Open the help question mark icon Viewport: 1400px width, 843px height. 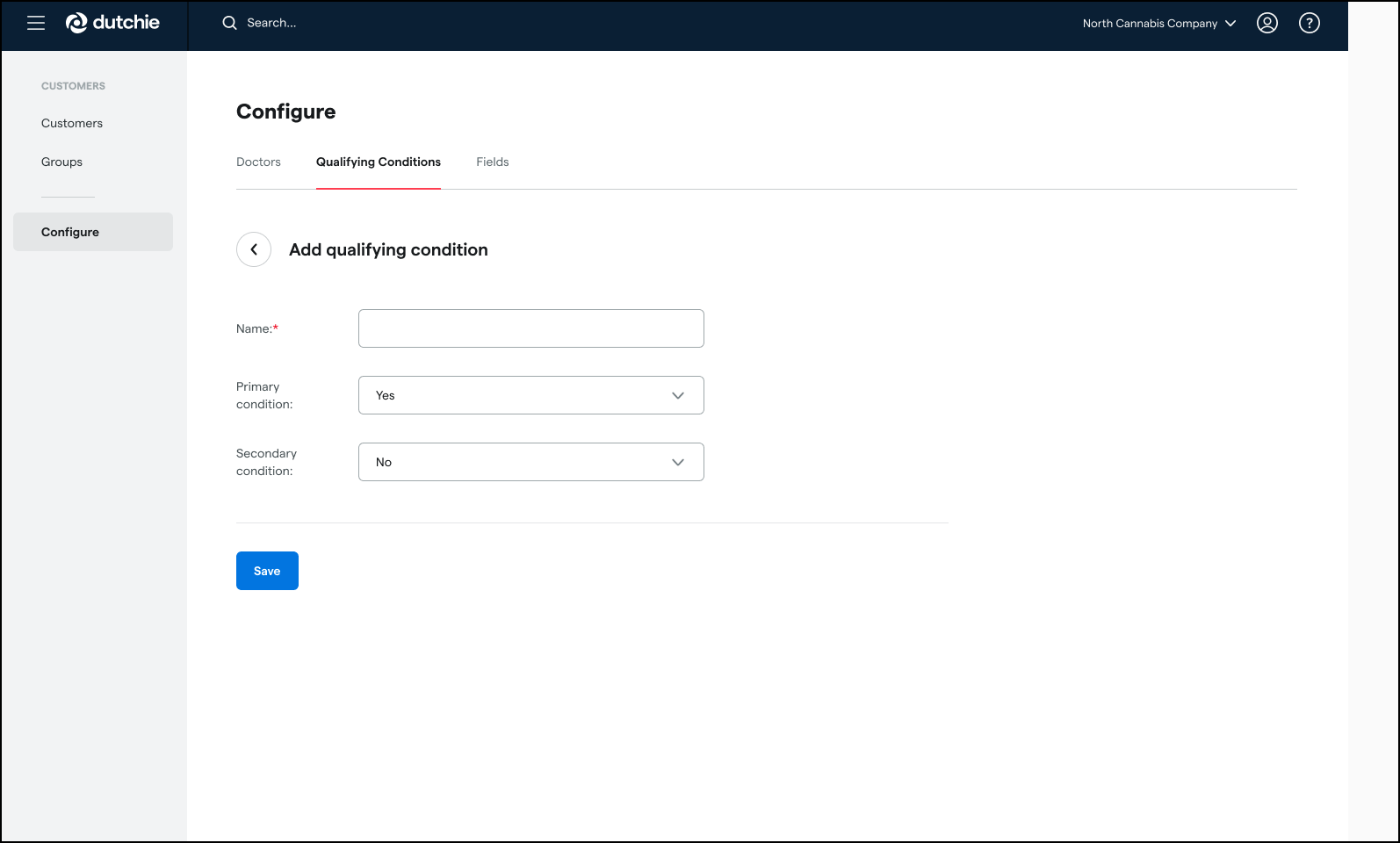click(x=1310, y=23)
